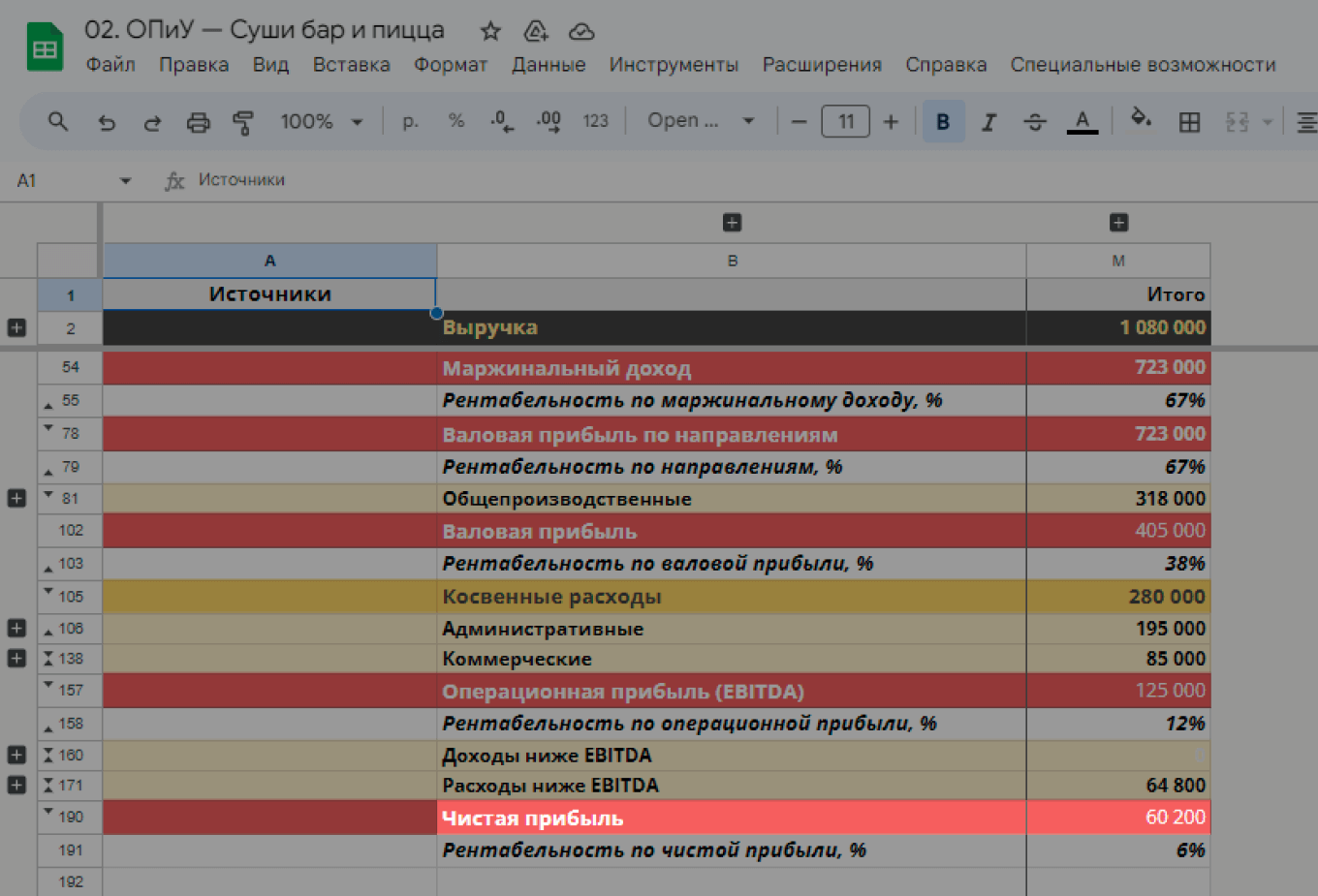Viewport: 1318px width, 896px height.
Task: Toggle strikethrough formatting
Action: coord(1034,122)
